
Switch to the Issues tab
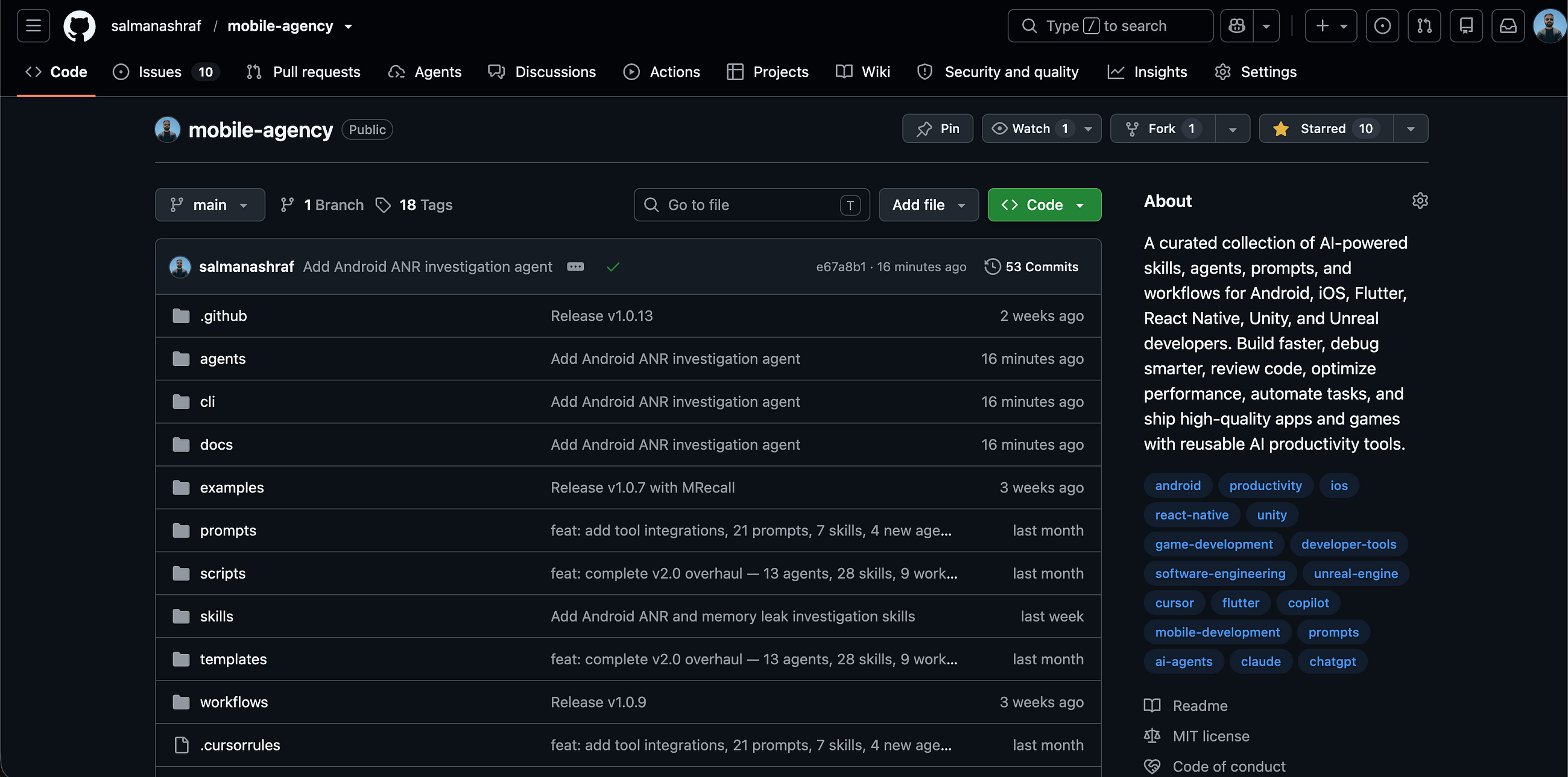[166, 72]
